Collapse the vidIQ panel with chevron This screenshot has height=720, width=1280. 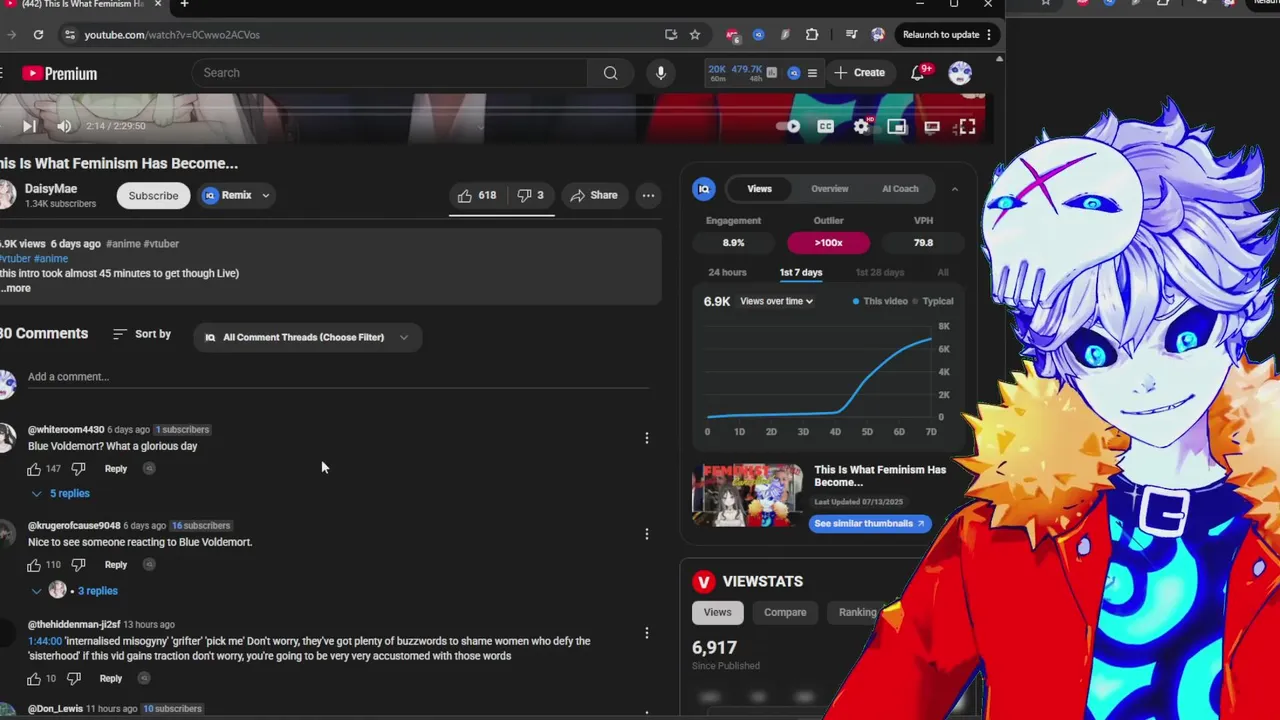(x=955, y=189)
